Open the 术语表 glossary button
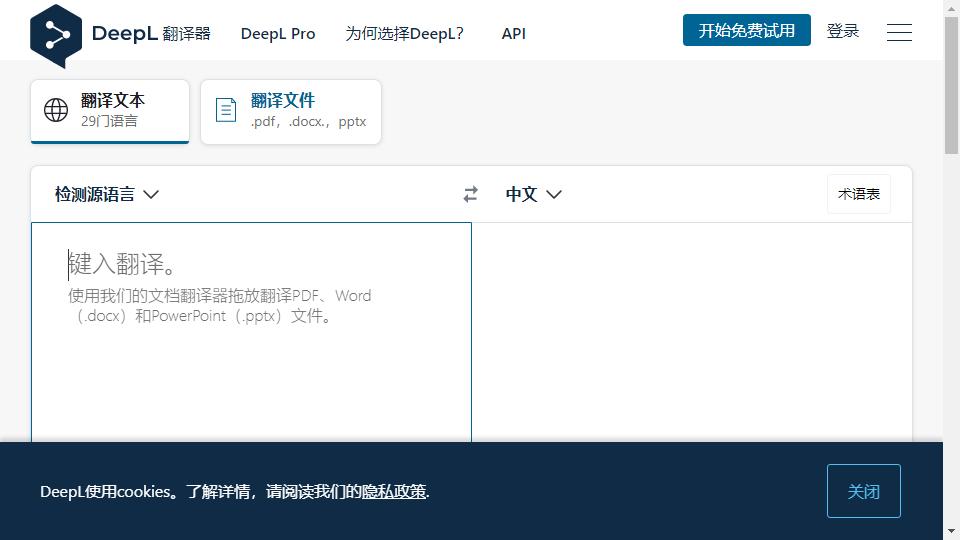This screenshot has width=960, height=540. coord(858,194)
